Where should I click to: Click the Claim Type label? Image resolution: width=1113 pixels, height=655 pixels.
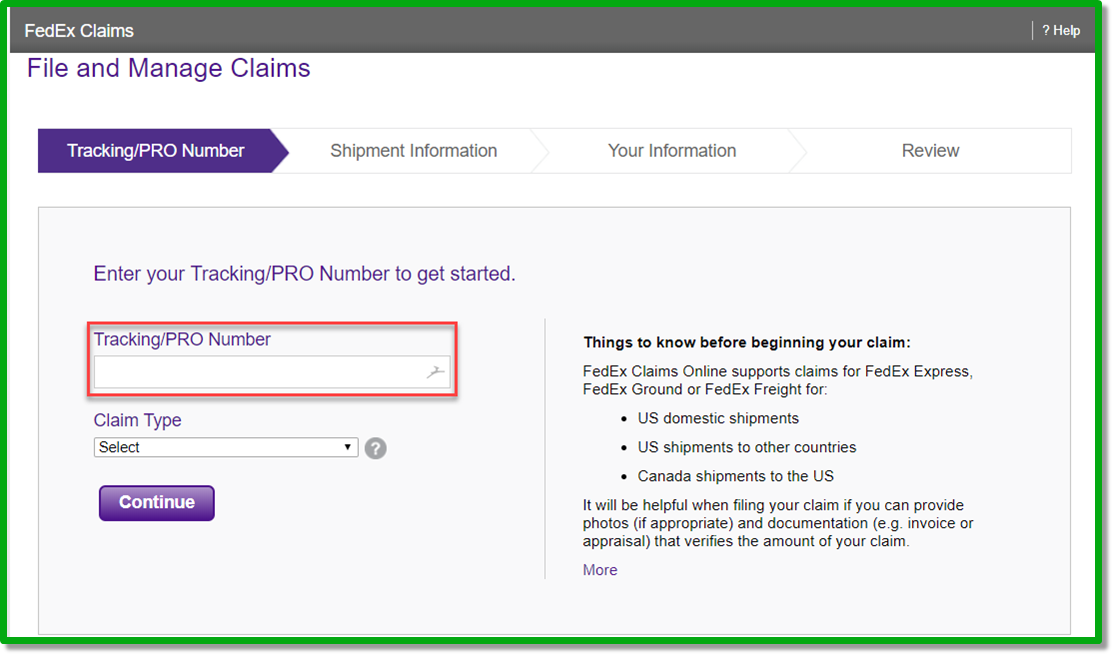(x=138, y=420)
